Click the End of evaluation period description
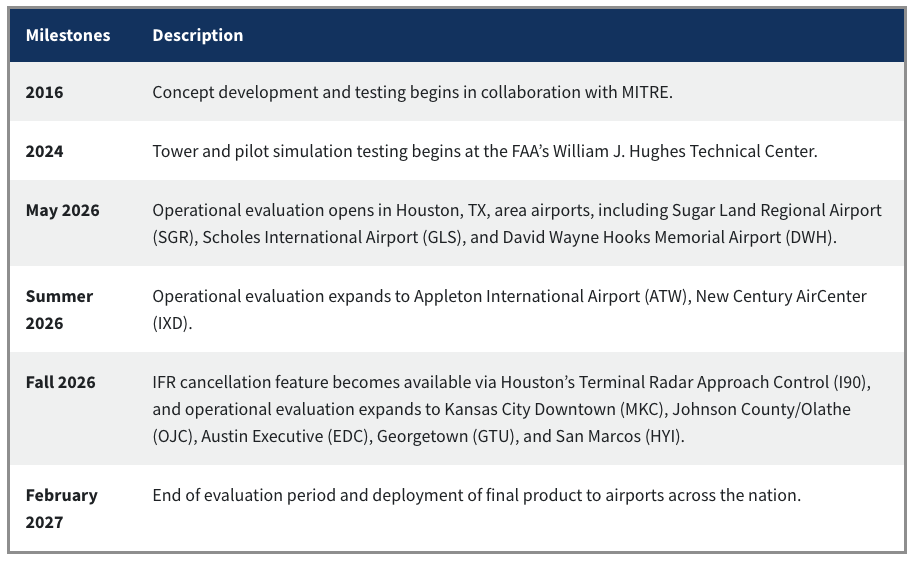Viewport: 923px width, 569px height. [x=476, y=495]
